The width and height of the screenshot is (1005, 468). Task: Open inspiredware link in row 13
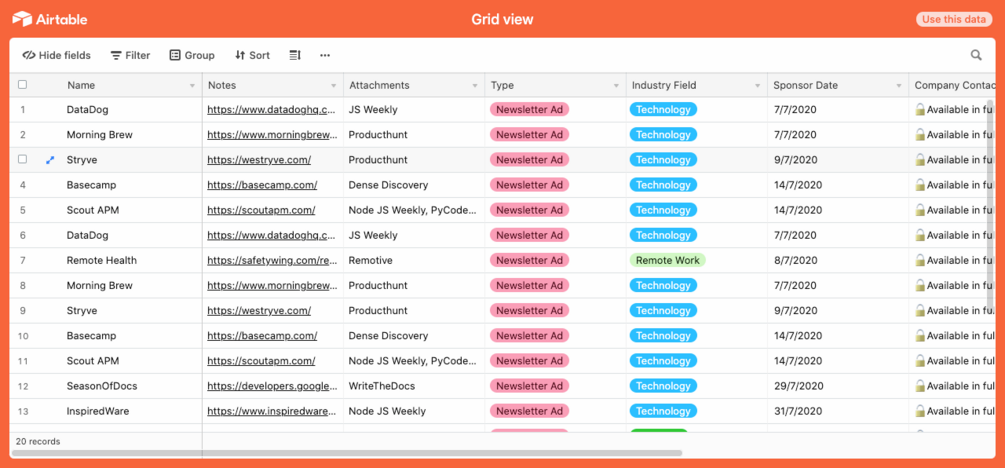[272, 411]
